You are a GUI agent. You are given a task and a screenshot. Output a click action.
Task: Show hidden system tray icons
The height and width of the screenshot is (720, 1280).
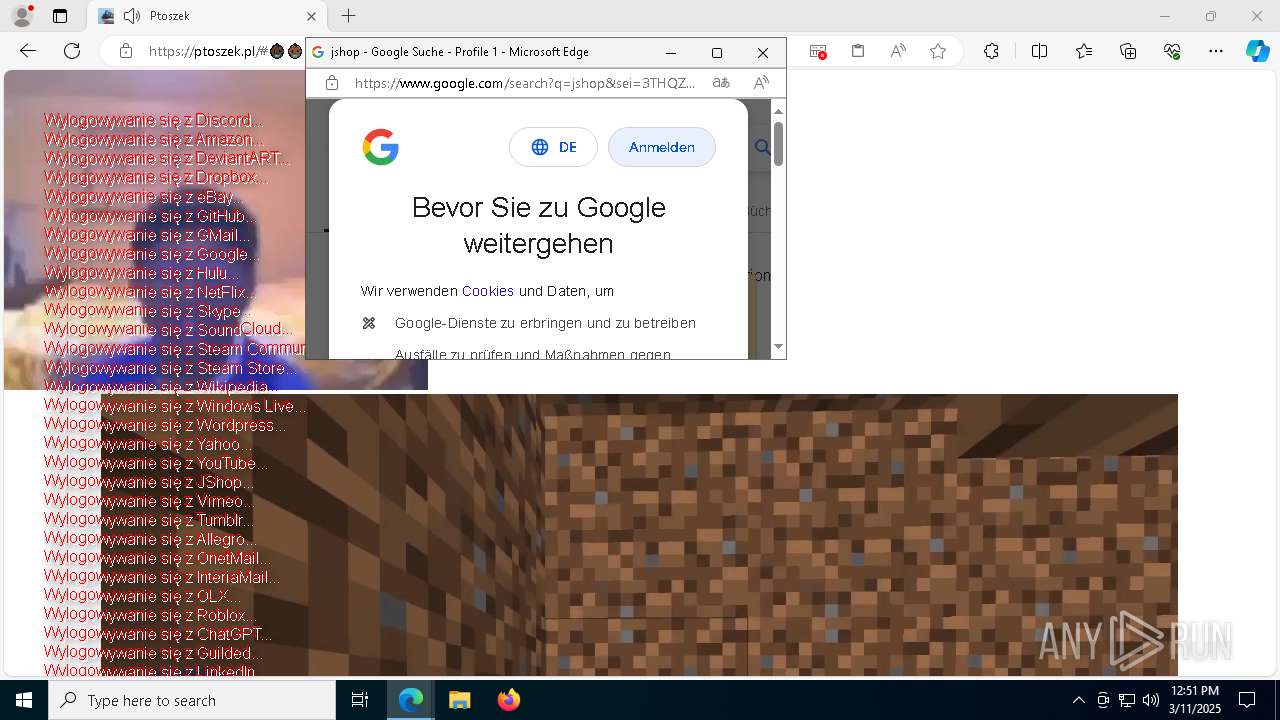point(1078,700)
